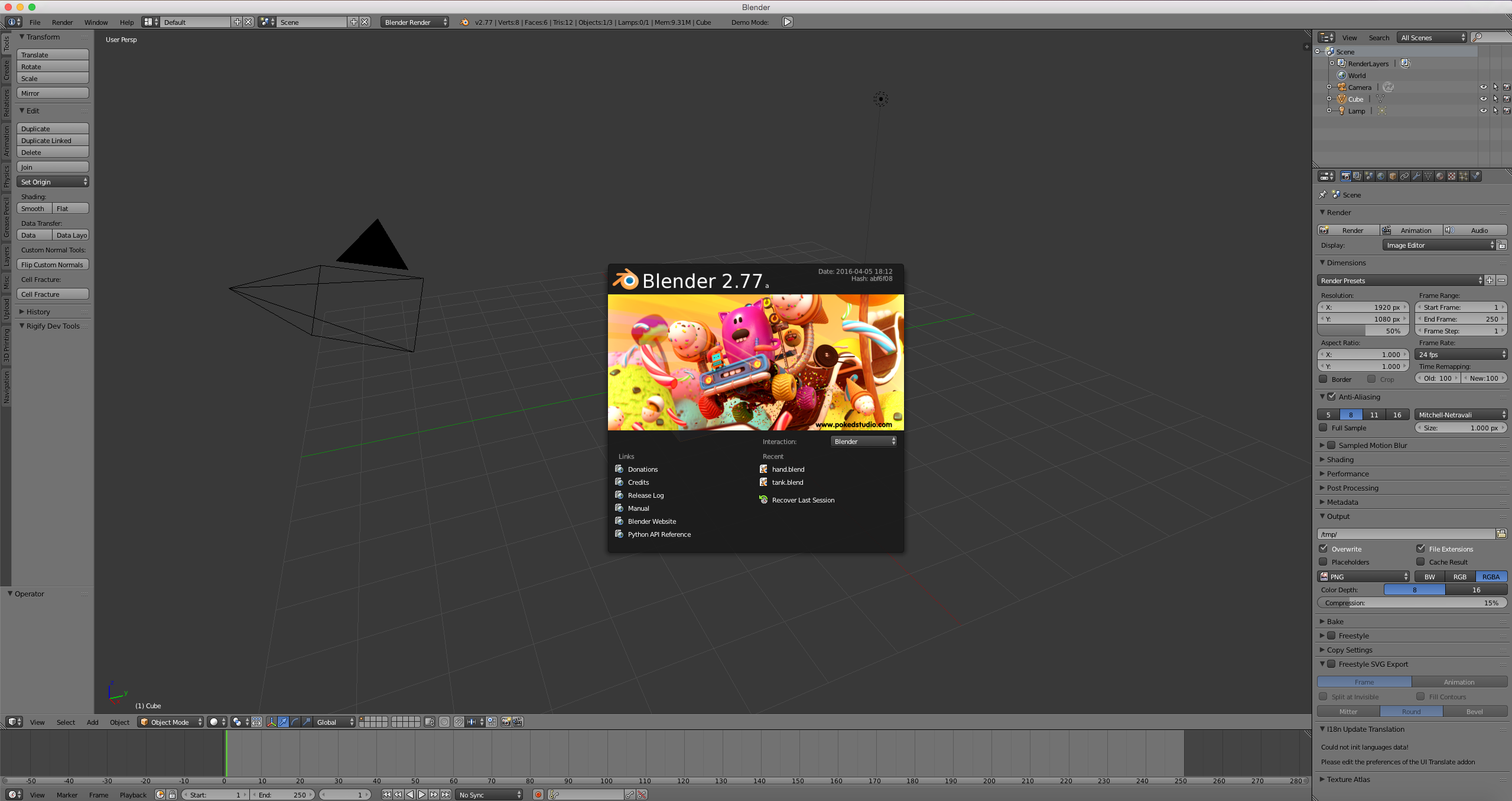Click the snap magnet icon
The width and height of the screenshot is (1512, 801).
click(459, 722)
